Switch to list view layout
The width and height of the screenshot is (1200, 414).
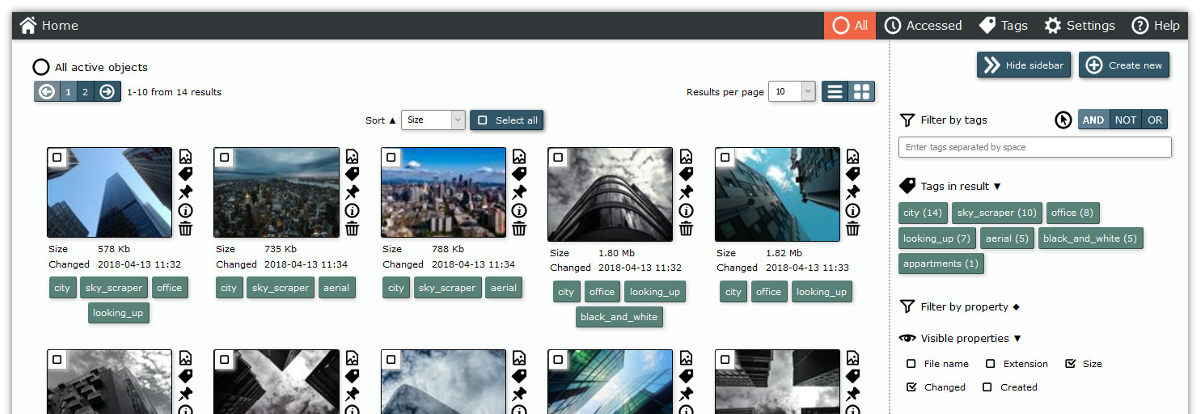pos(835,92)
